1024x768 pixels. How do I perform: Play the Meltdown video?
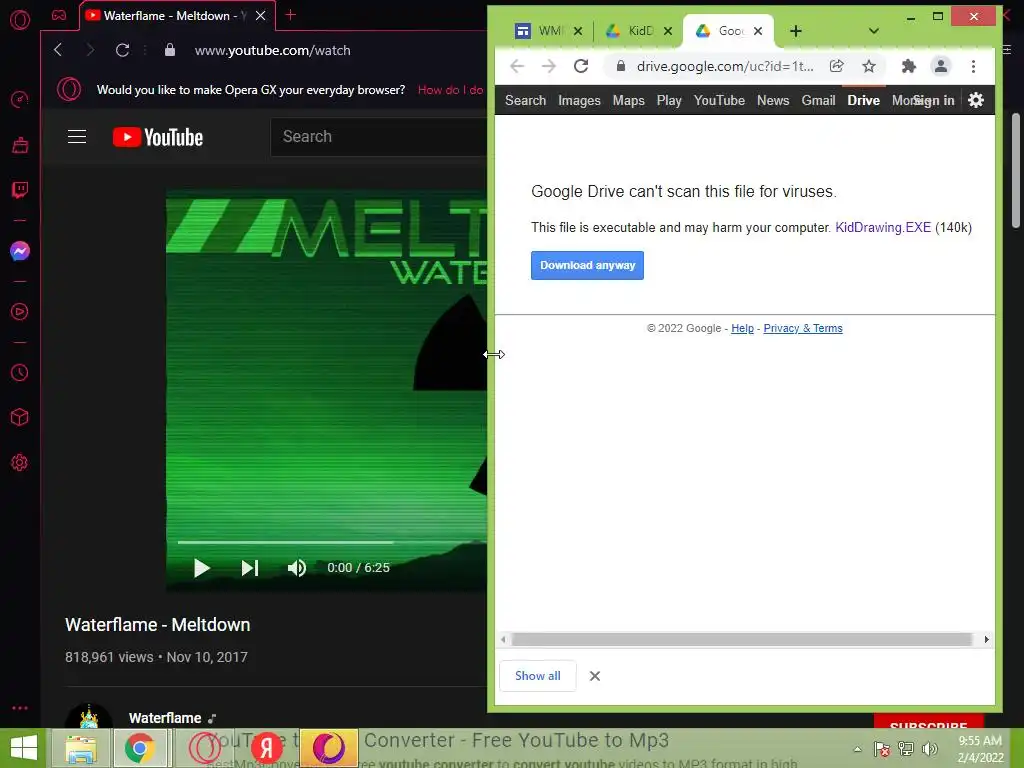coord(201,568)
